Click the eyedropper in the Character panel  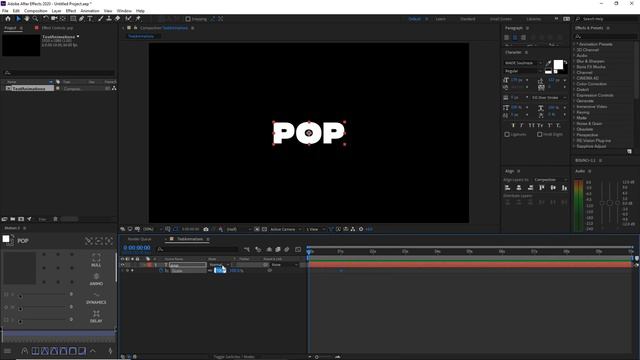(x=548, y=64)
